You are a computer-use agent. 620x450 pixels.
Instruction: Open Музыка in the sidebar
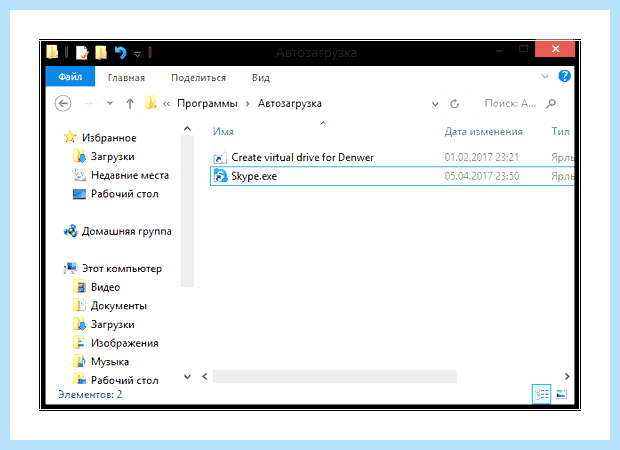pyautogui.click(x=110, y=361)
